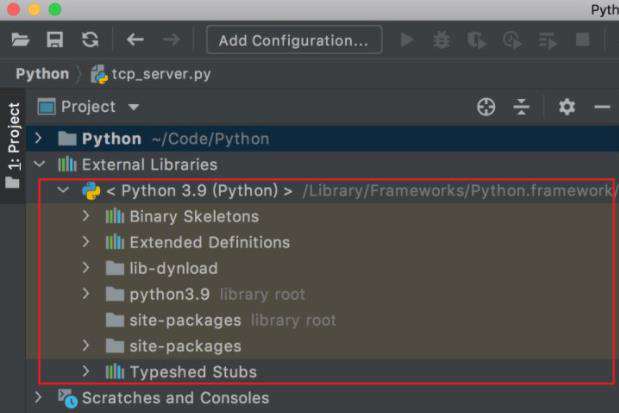Screen dimensions: 619x413
Task: Click the Open folder toolbar icon
Action: click(20, 40)
